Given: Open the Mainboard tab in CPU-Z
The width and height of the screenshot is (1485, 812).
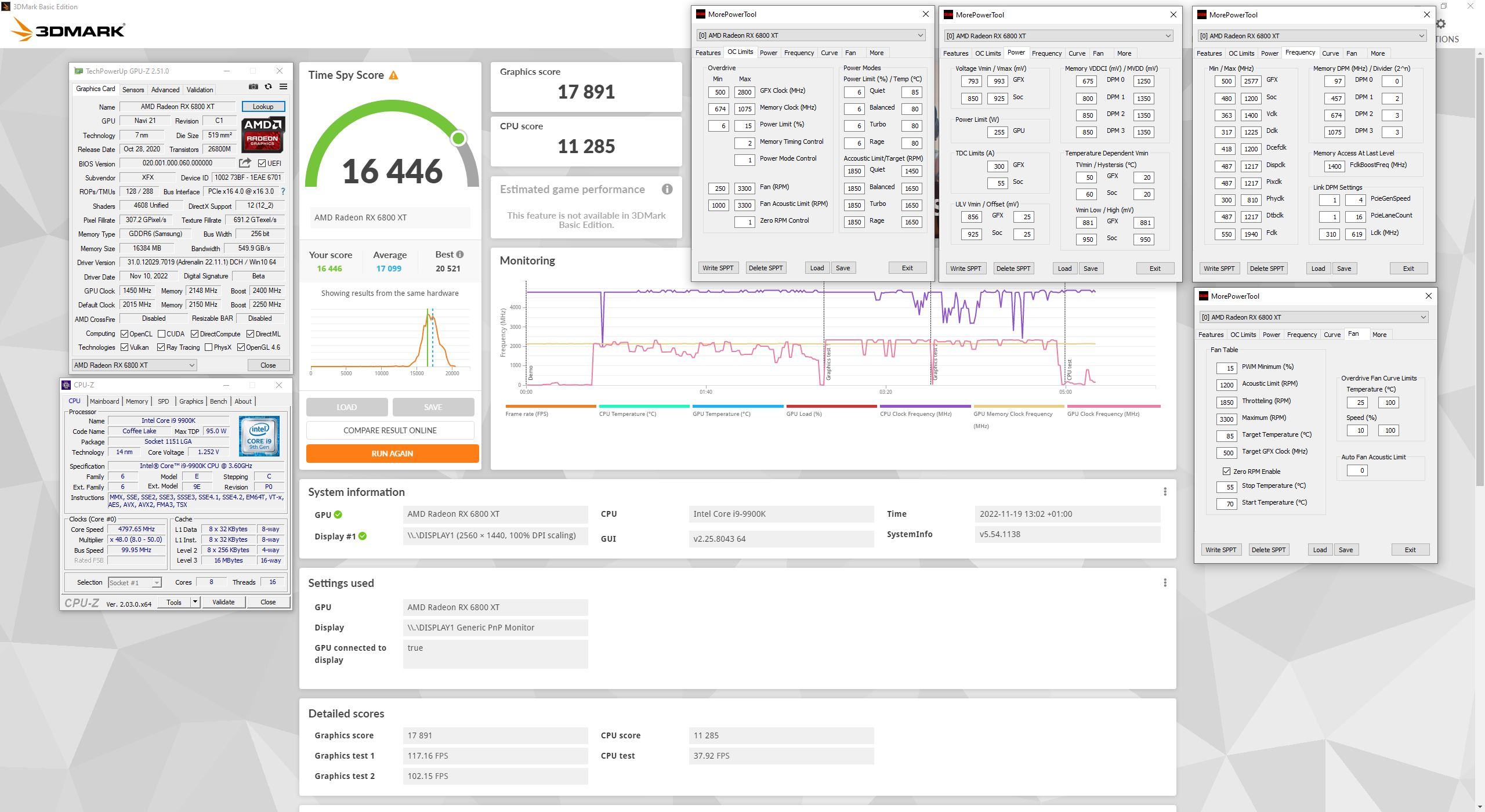Looking at the screenshot, I should pos(104,401).
